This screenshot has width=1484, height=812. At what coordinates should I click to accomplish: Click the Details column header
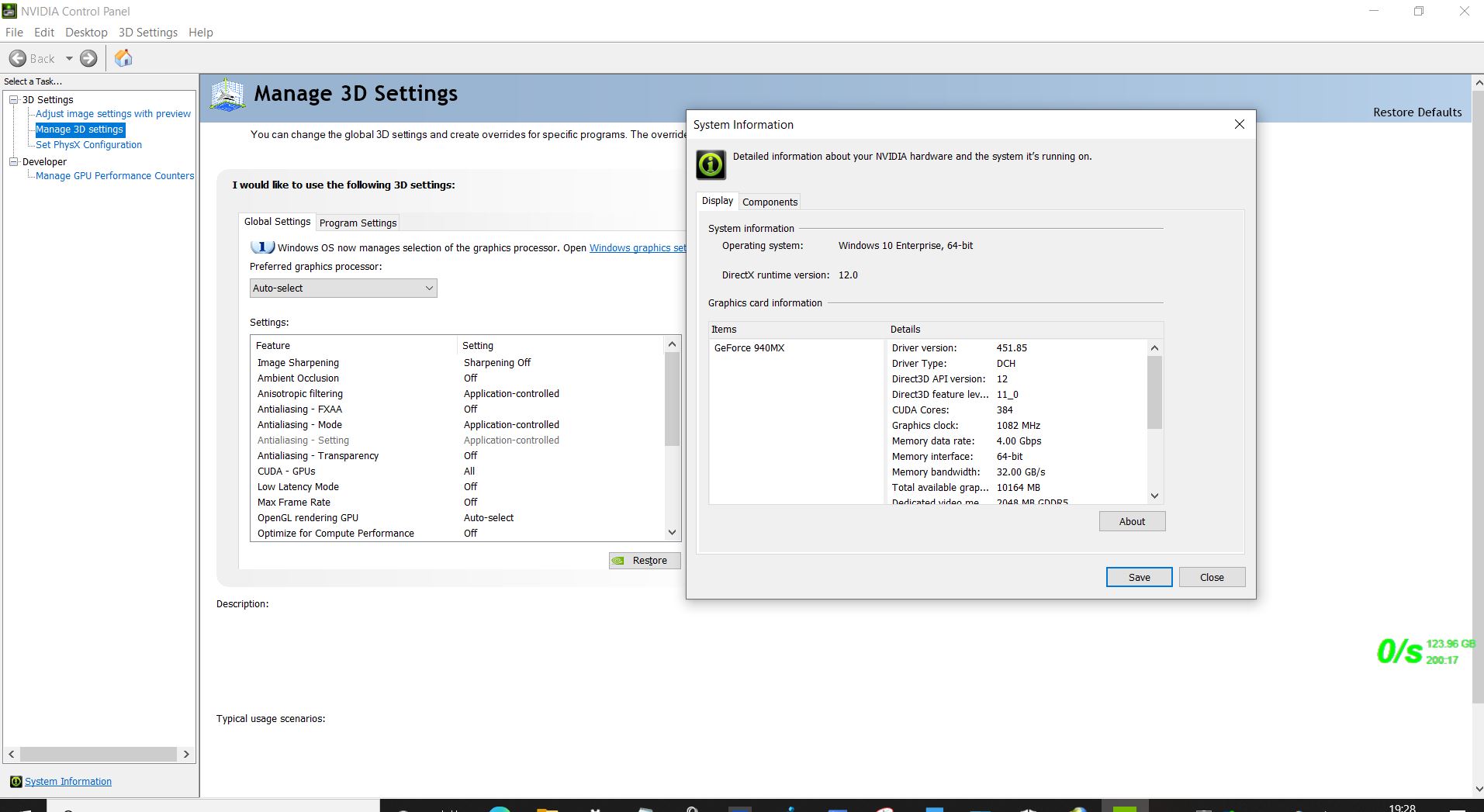1025,330
